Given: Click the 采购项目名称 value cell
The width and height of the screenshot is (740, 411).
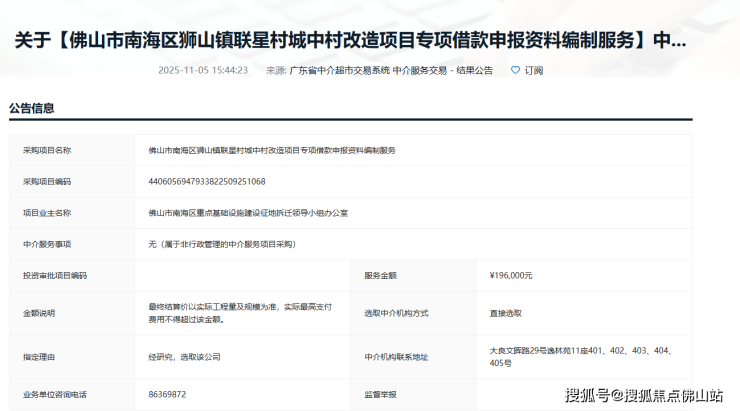Looking at the screenshot, I should click(271, 150).
